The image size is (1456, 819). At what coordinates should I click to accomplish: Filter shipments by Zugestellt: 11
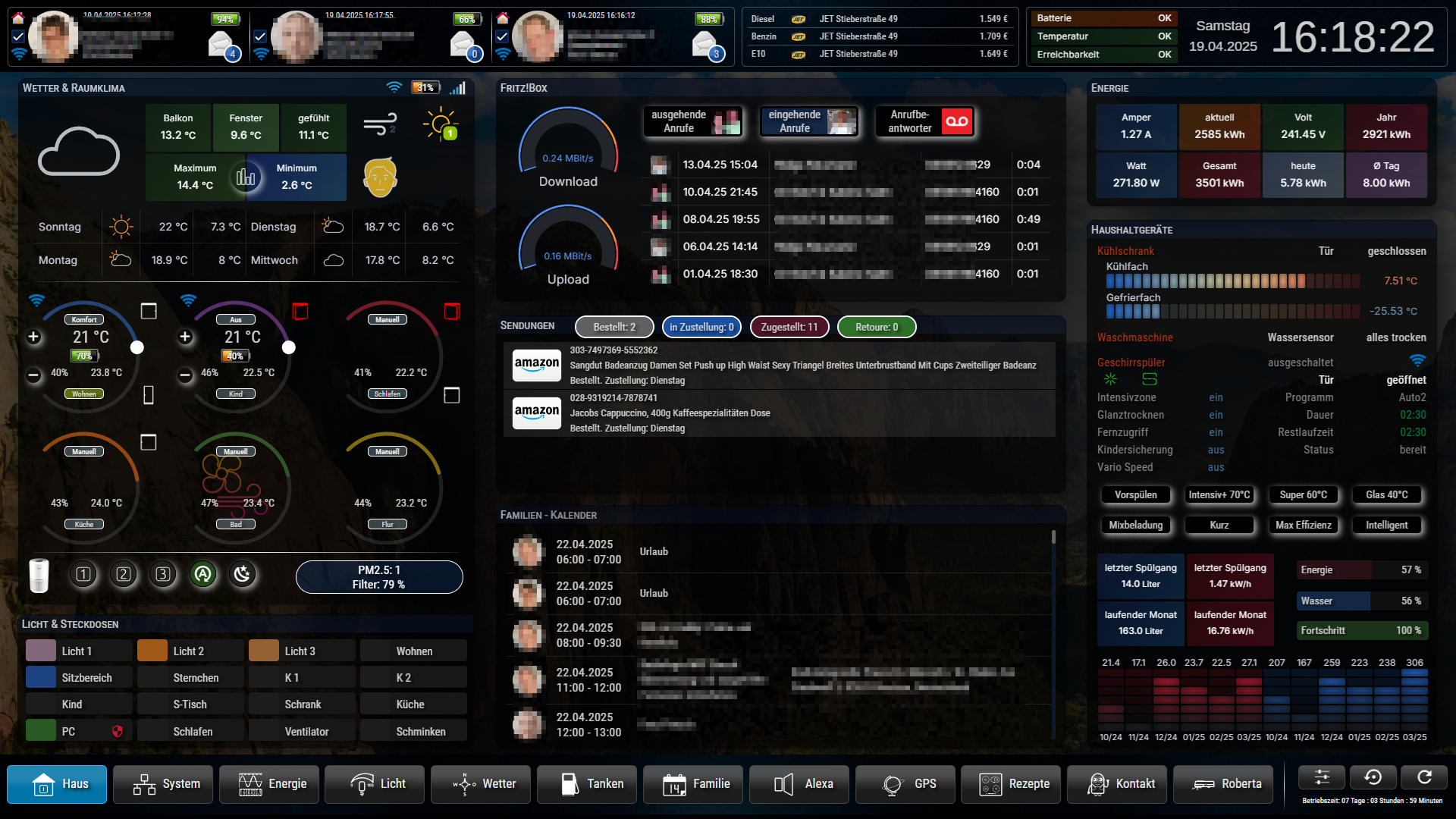click(x=789, y=327)
